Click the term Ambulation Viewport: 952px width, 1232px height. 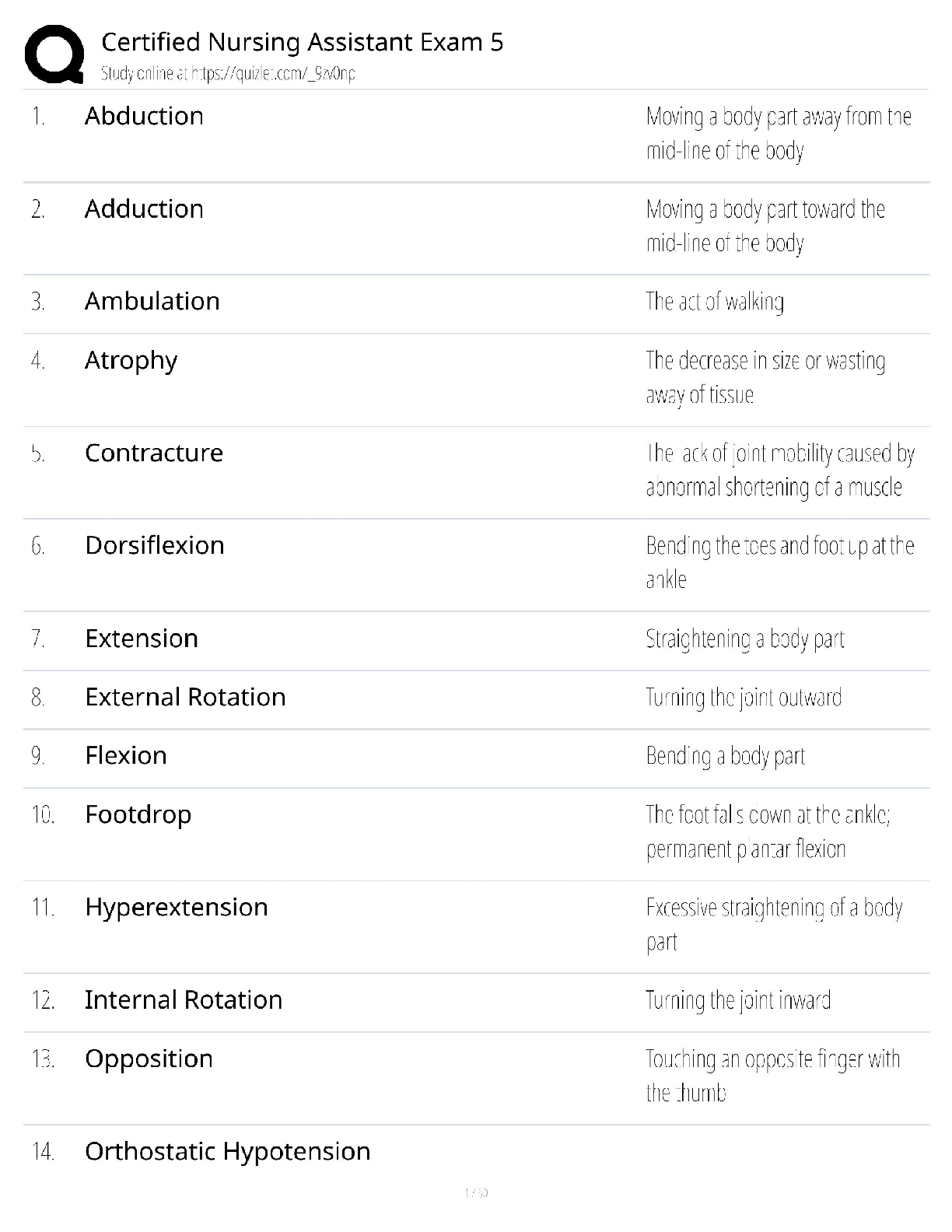pos(152,301)
